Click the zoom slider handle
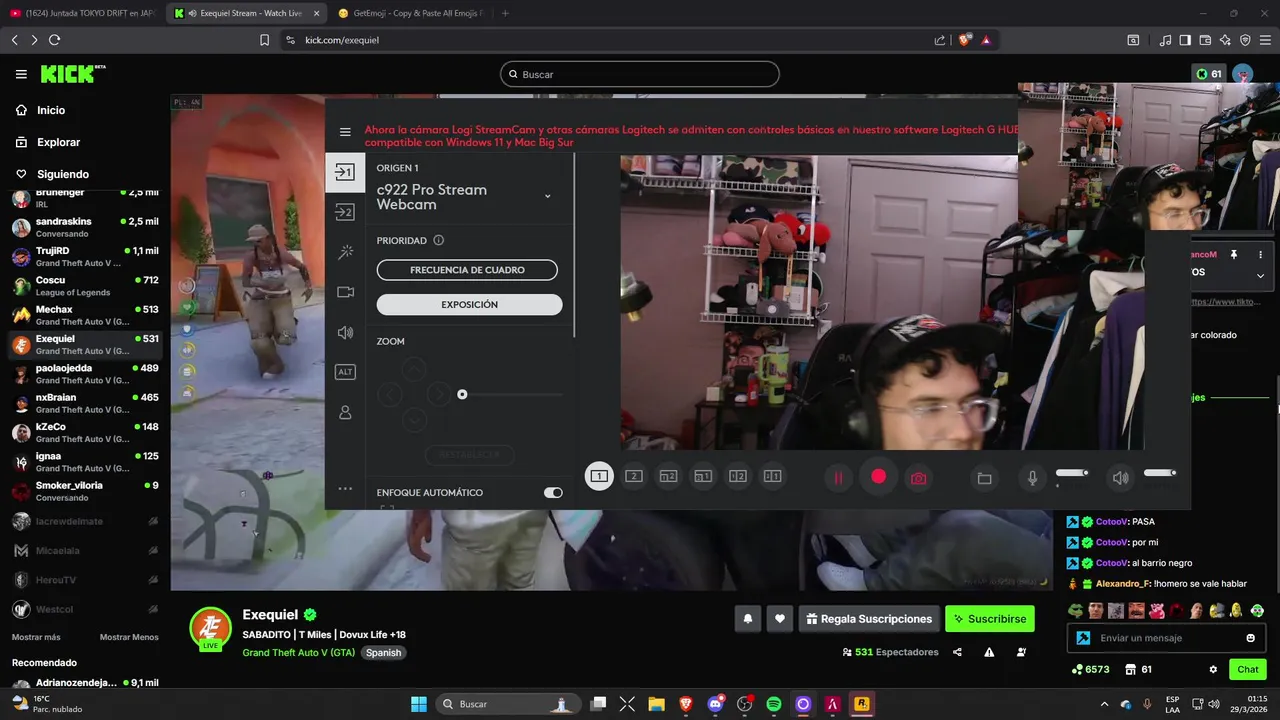Image resolution: width=1280 pixels, height=720 pixels. click(462, 394)
